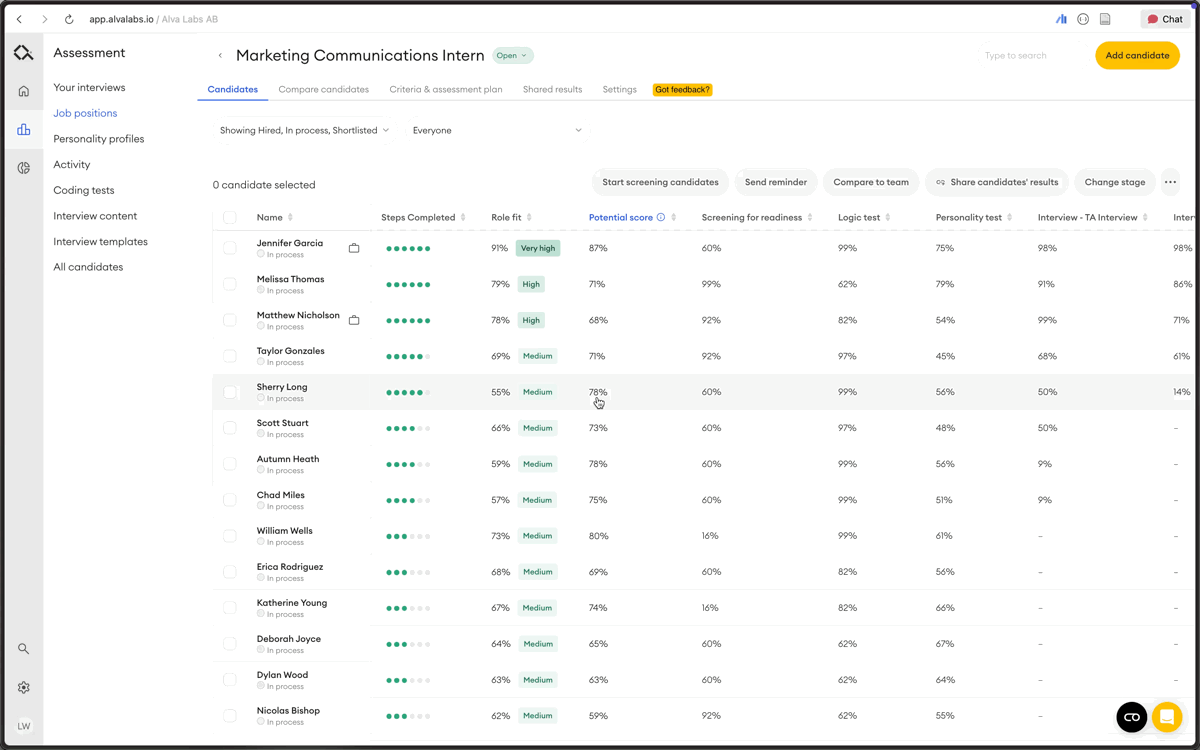
Task: Open the search magnifier icon in sidebar
Action: tap(24, 649)
